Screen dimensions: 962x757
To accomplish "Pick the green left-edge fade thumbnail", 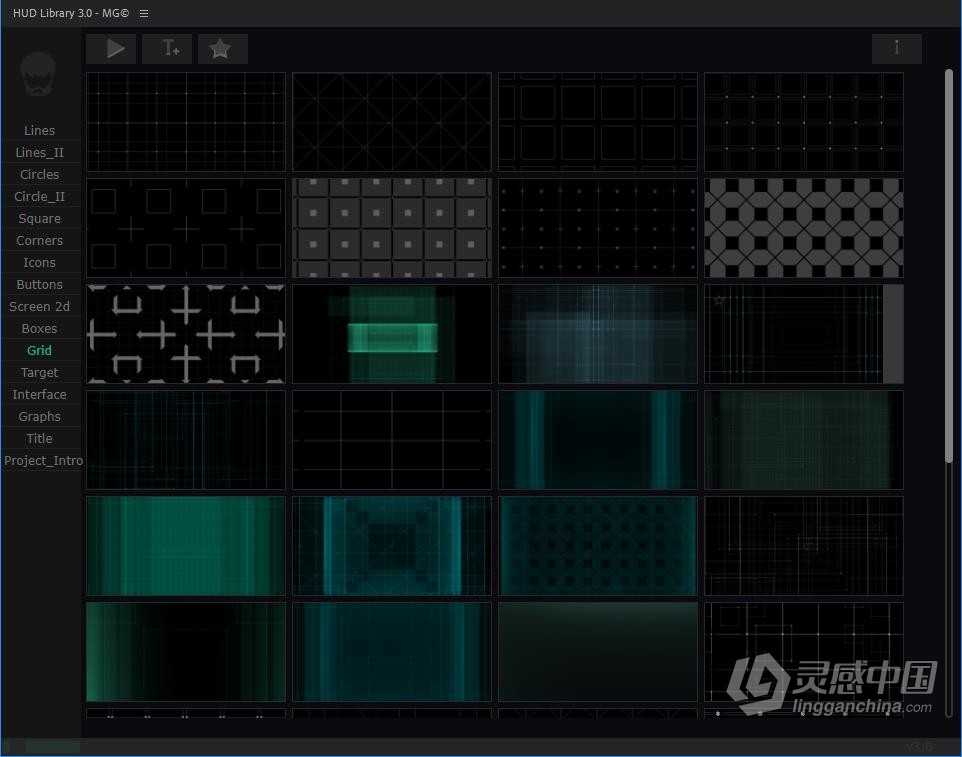I will pyautogui.click(x=186, y=652).
